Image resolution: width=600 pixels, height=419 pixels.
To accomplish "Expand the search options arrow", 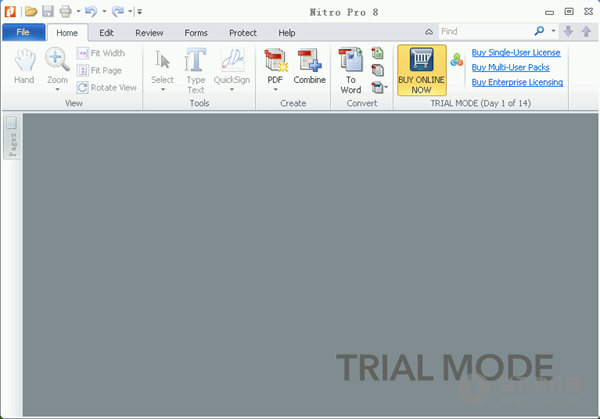I will 553,31.
